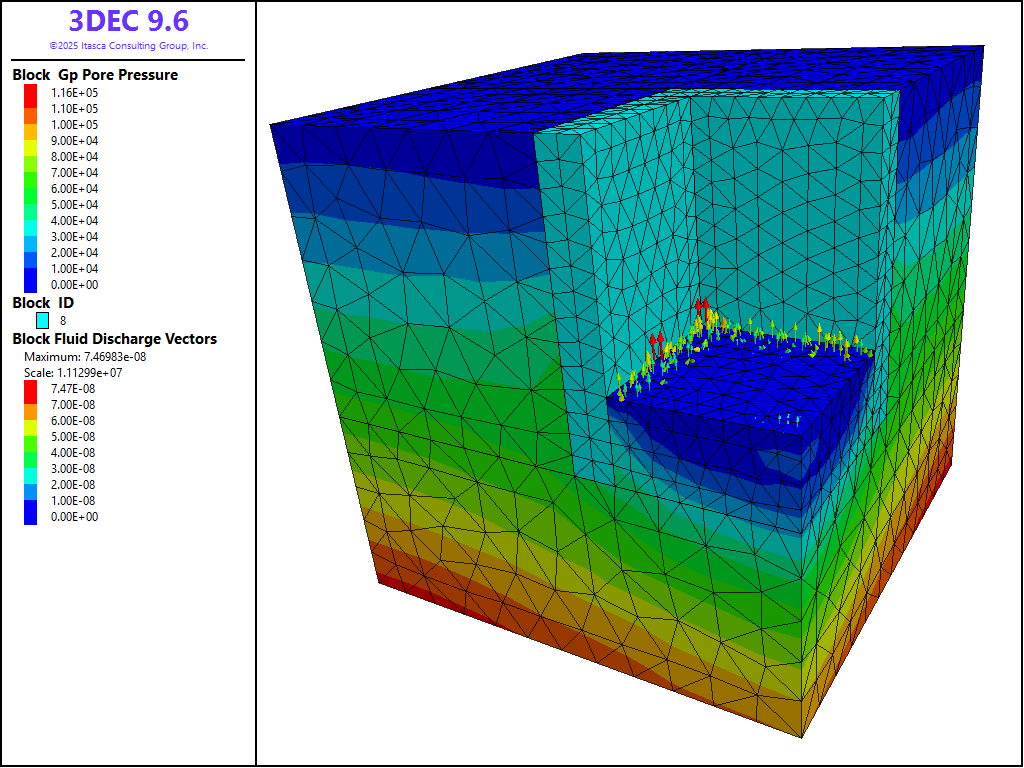
Task: Open the Itasca Consulting Group copyright line
Action: click(128, 46)
